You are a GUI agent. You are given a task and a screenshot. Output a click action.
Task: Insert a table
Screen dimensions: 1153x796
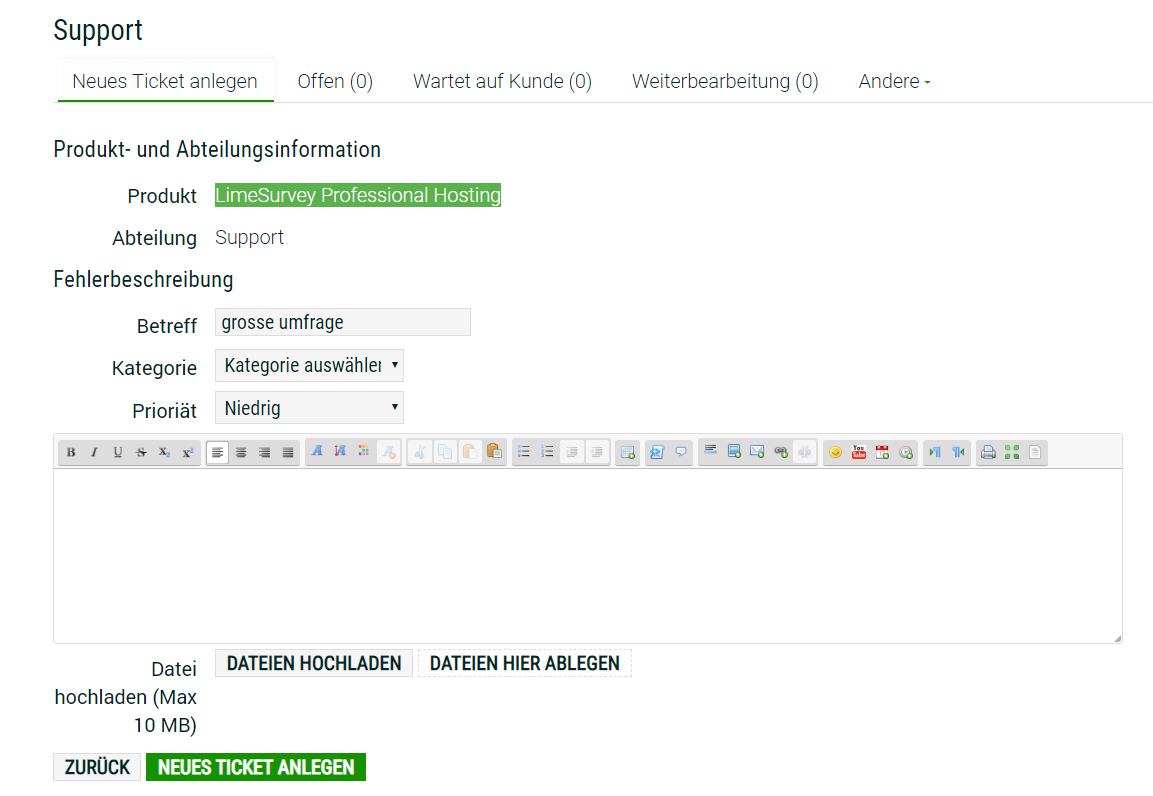627,452
